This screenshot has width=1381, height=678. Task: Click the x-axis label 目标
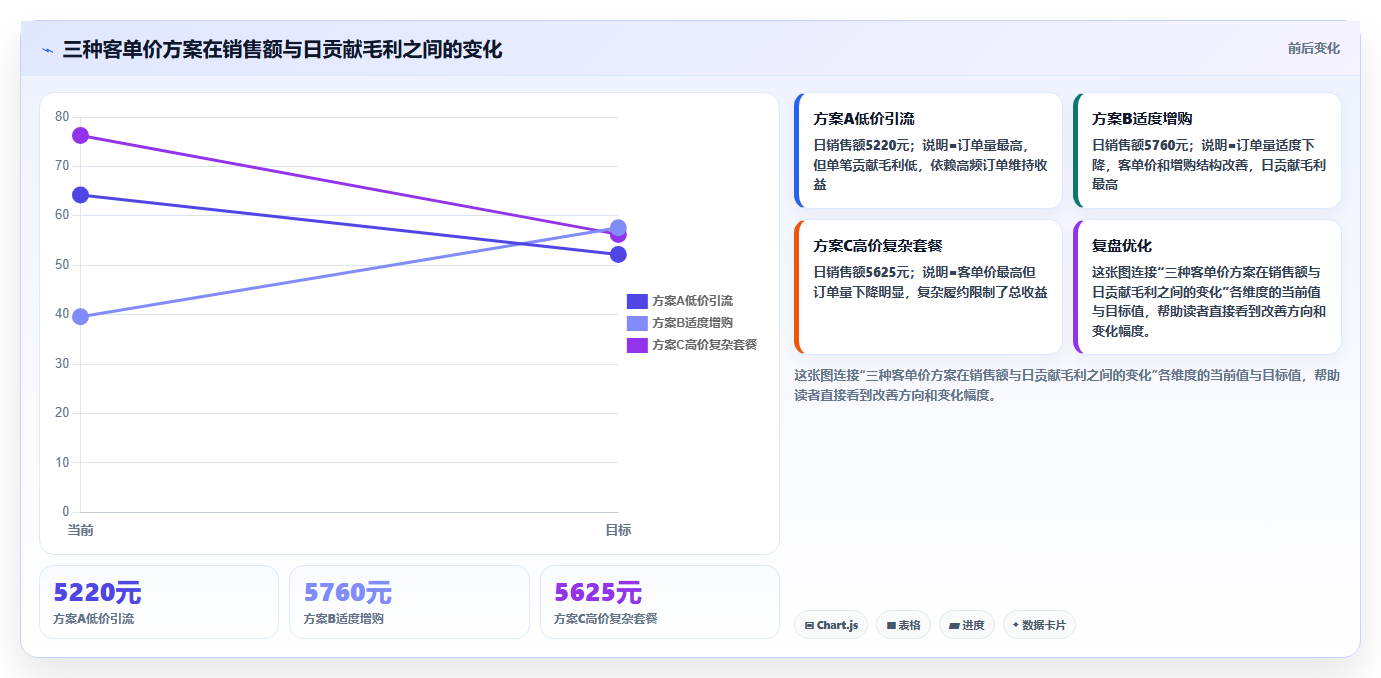coord(618,530)
